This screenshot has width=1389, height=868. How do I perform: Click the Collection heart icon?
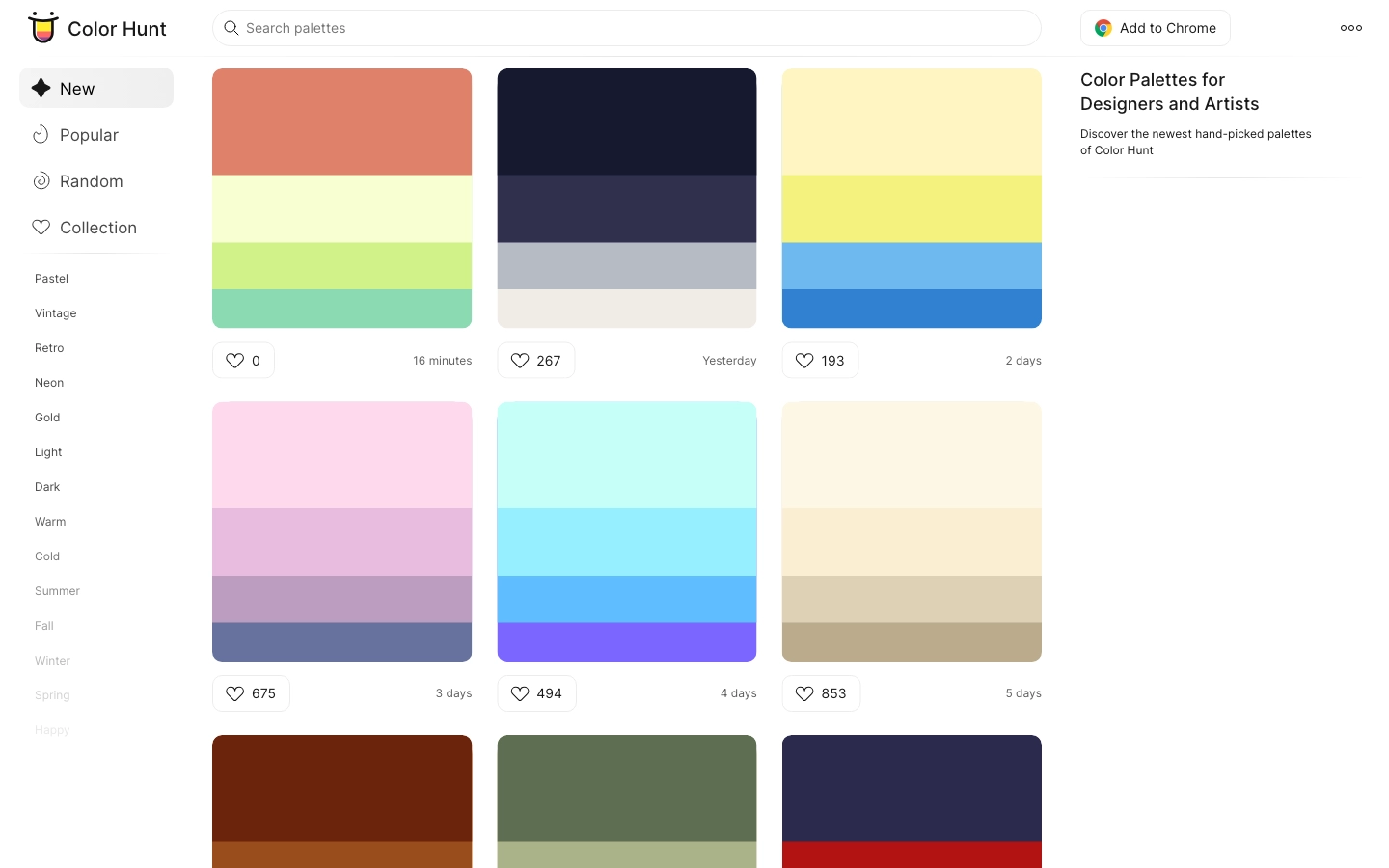click(41, 228)
